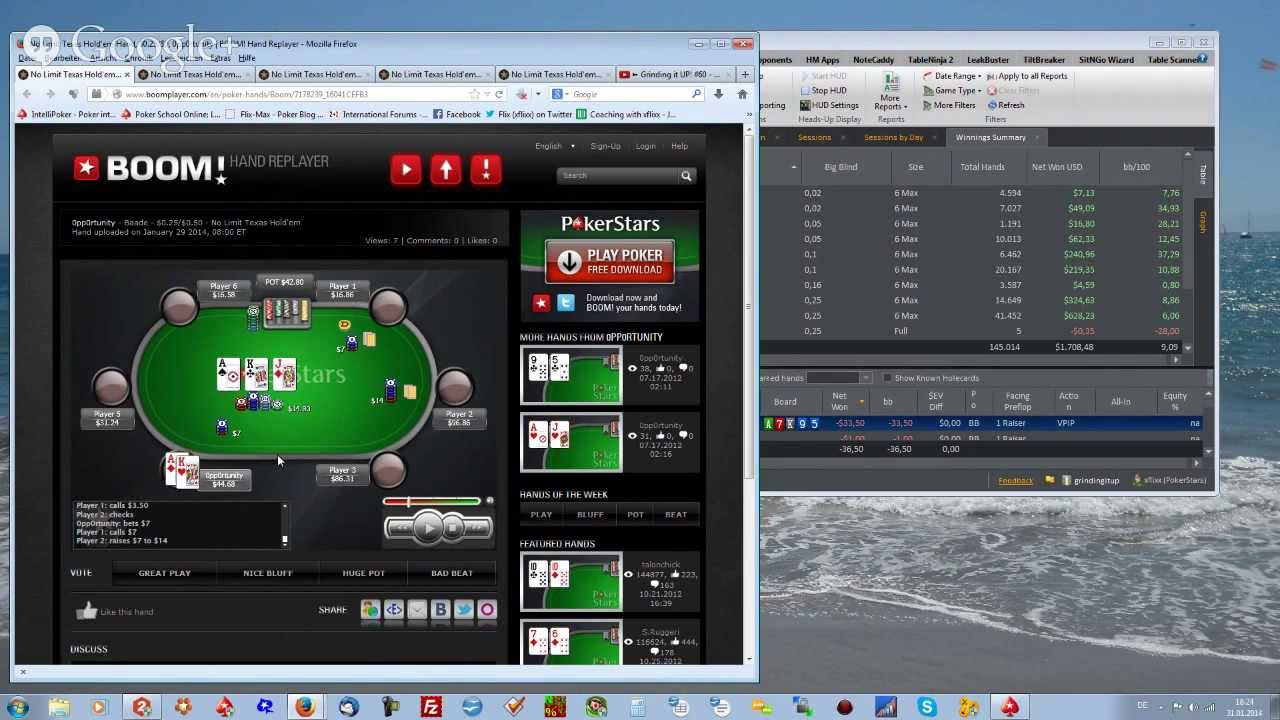Open More Filters in HoldemManager
Screen dimensions: 1280x720
pos(948,105)
